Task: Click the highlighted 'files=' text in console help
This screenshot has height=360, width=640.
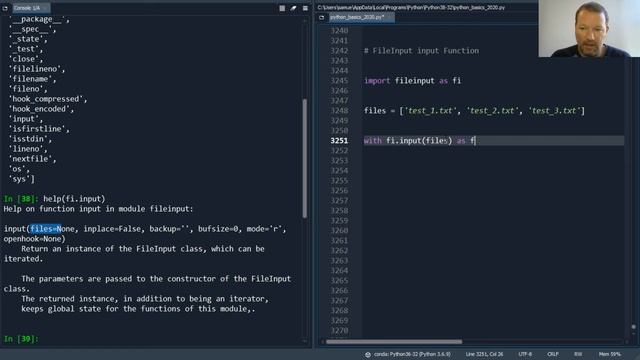Action: [46, 229]
